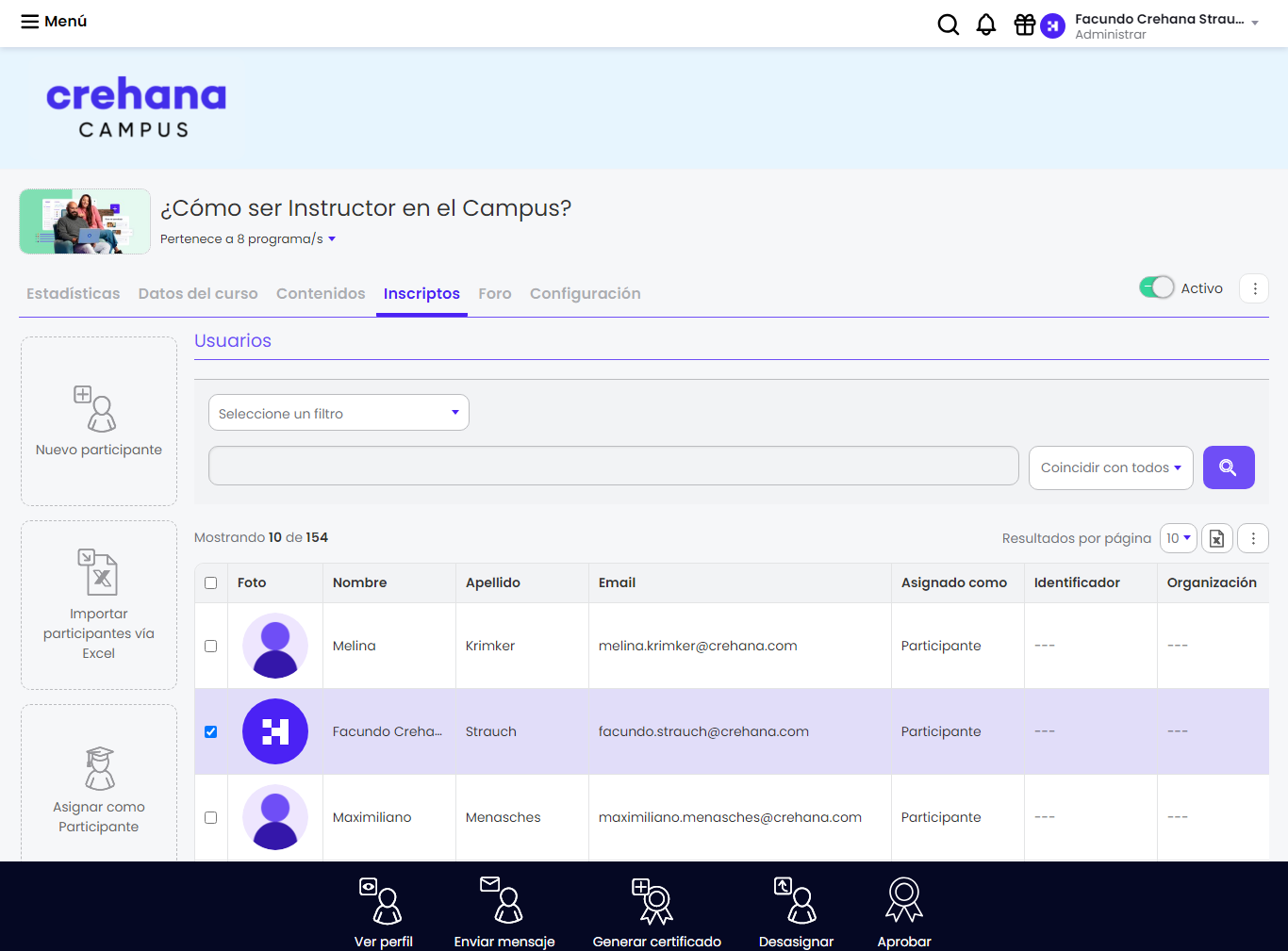Viewport: 1288px width, 951px height.
Task: Click Organización column header
Action: coord(1212,582)
